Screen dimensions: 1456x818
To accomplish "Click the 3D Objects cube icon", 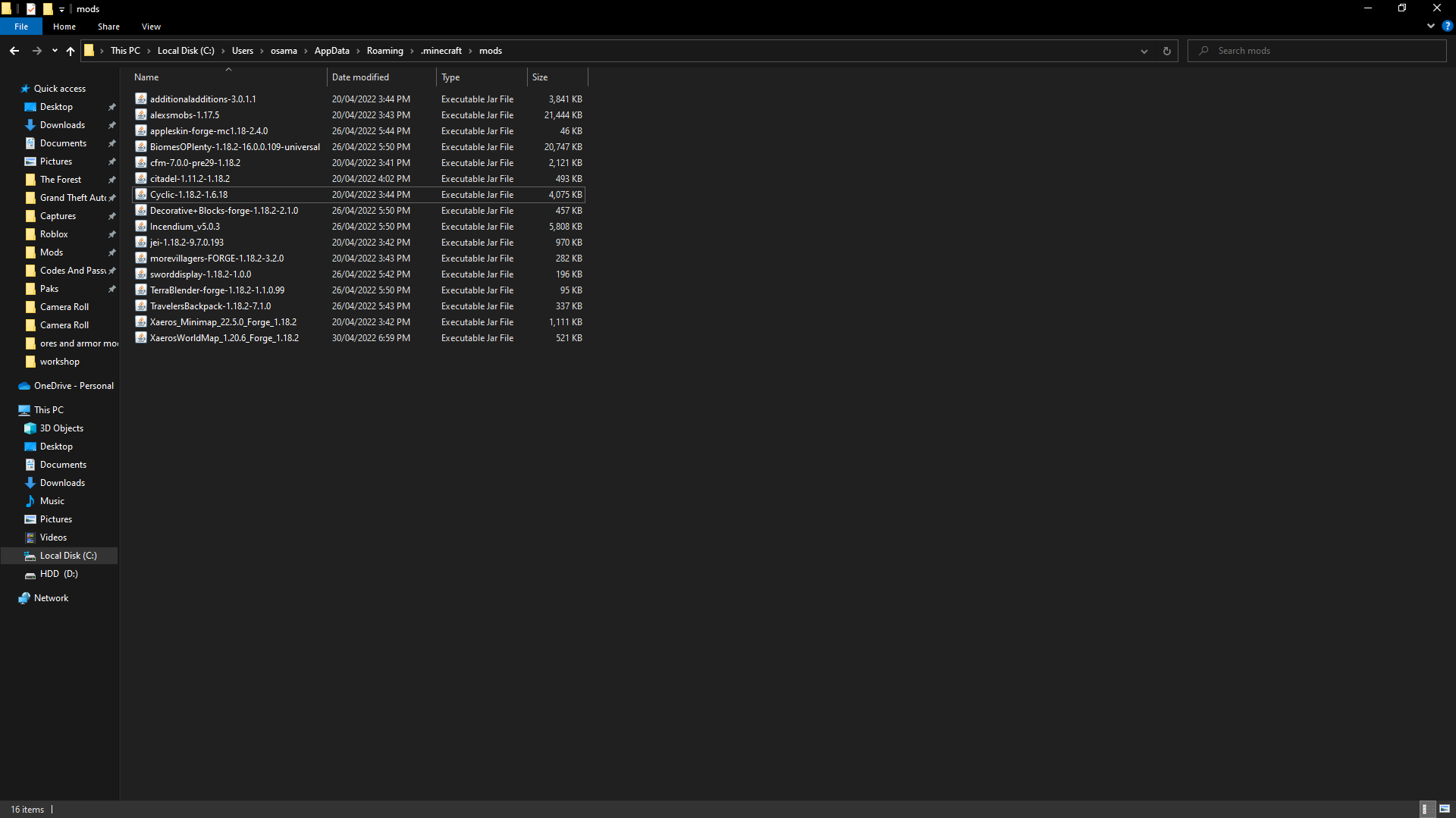I will click(x=30, y=428).
